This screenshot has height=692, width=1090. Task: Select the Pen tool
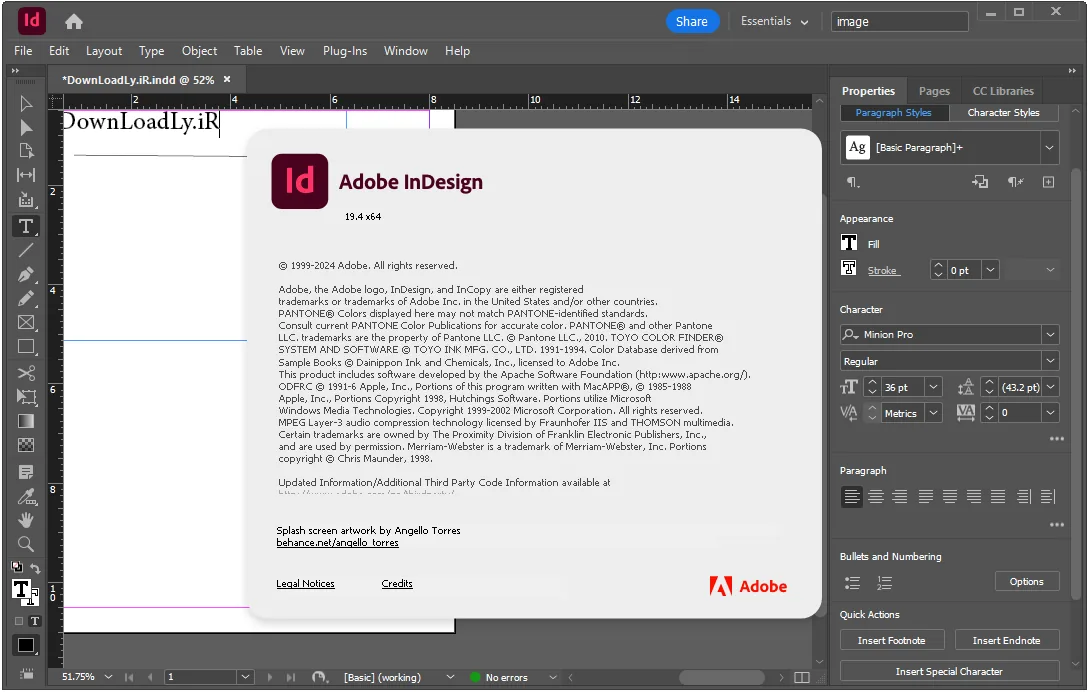26,274
